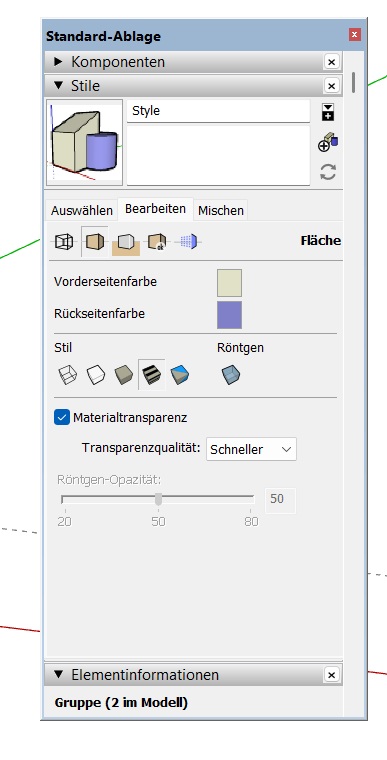Screen dimensions: 387x760
Task: Click the Style name input field
Action: tap(218, 111)
